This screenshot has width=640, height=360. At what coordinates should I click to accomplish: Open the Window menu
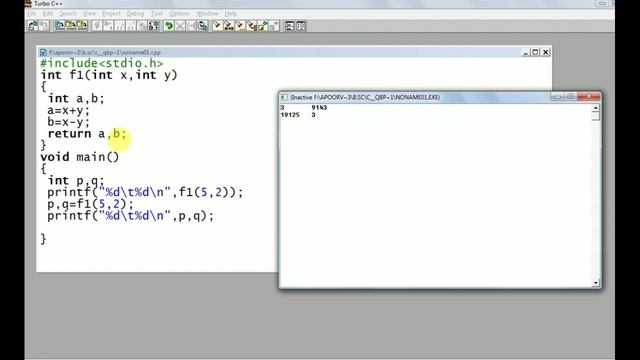pos(207,13)
